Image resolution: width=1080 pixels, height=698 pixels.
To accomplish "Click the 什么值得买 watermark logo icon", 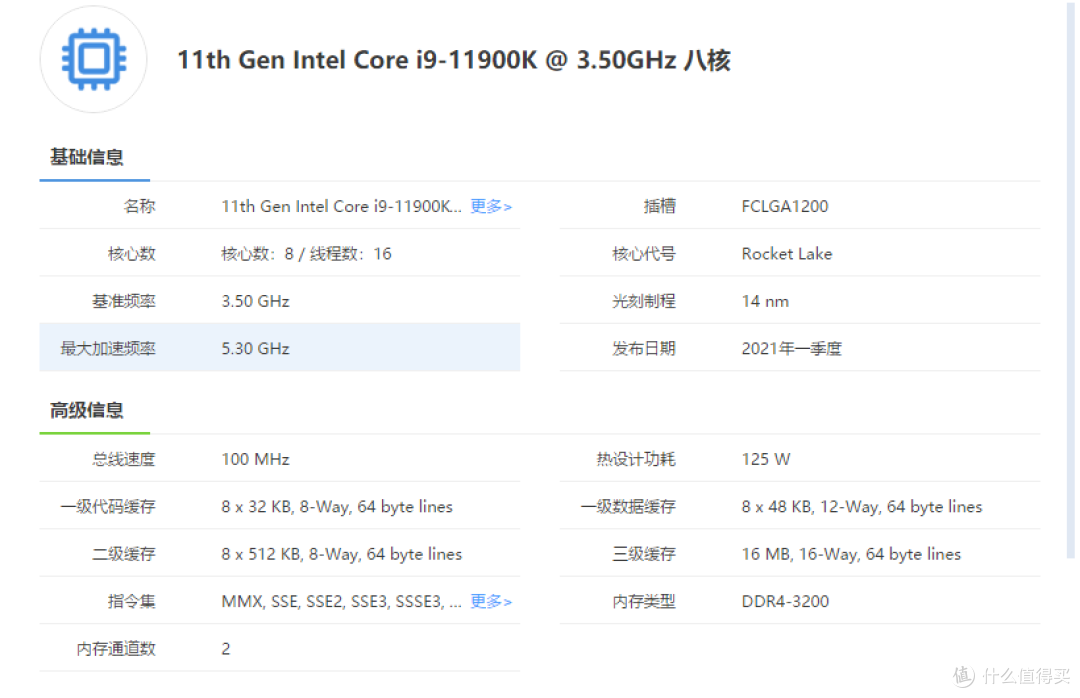I will (x=962, y=676).
